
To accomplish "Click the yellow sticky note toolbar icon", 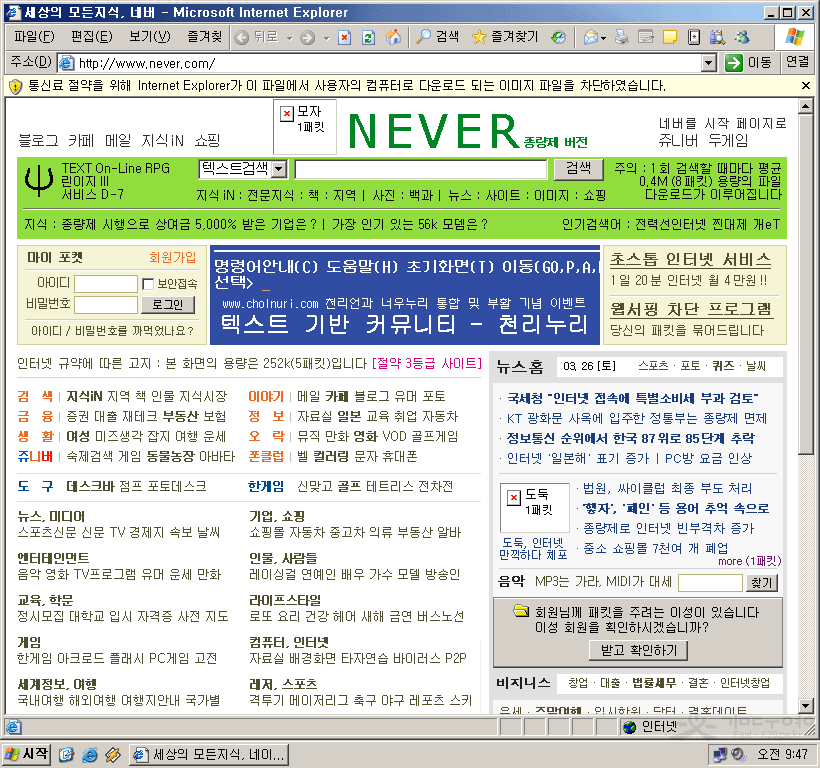I will (x=670, y=37).
